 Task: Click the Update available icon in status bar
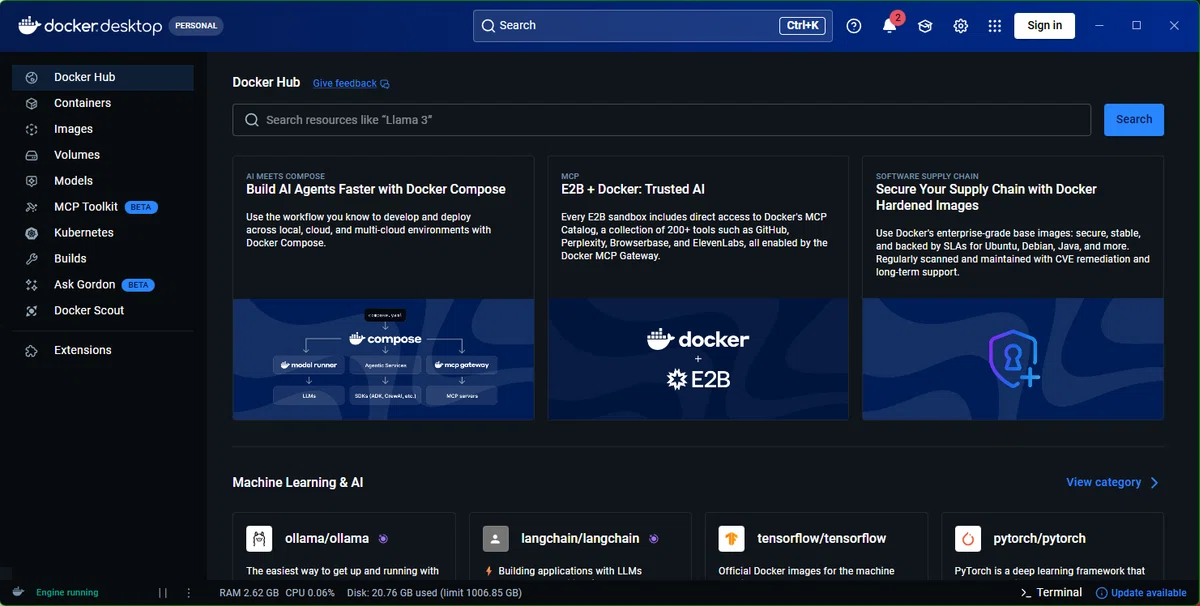[1102, 592]
